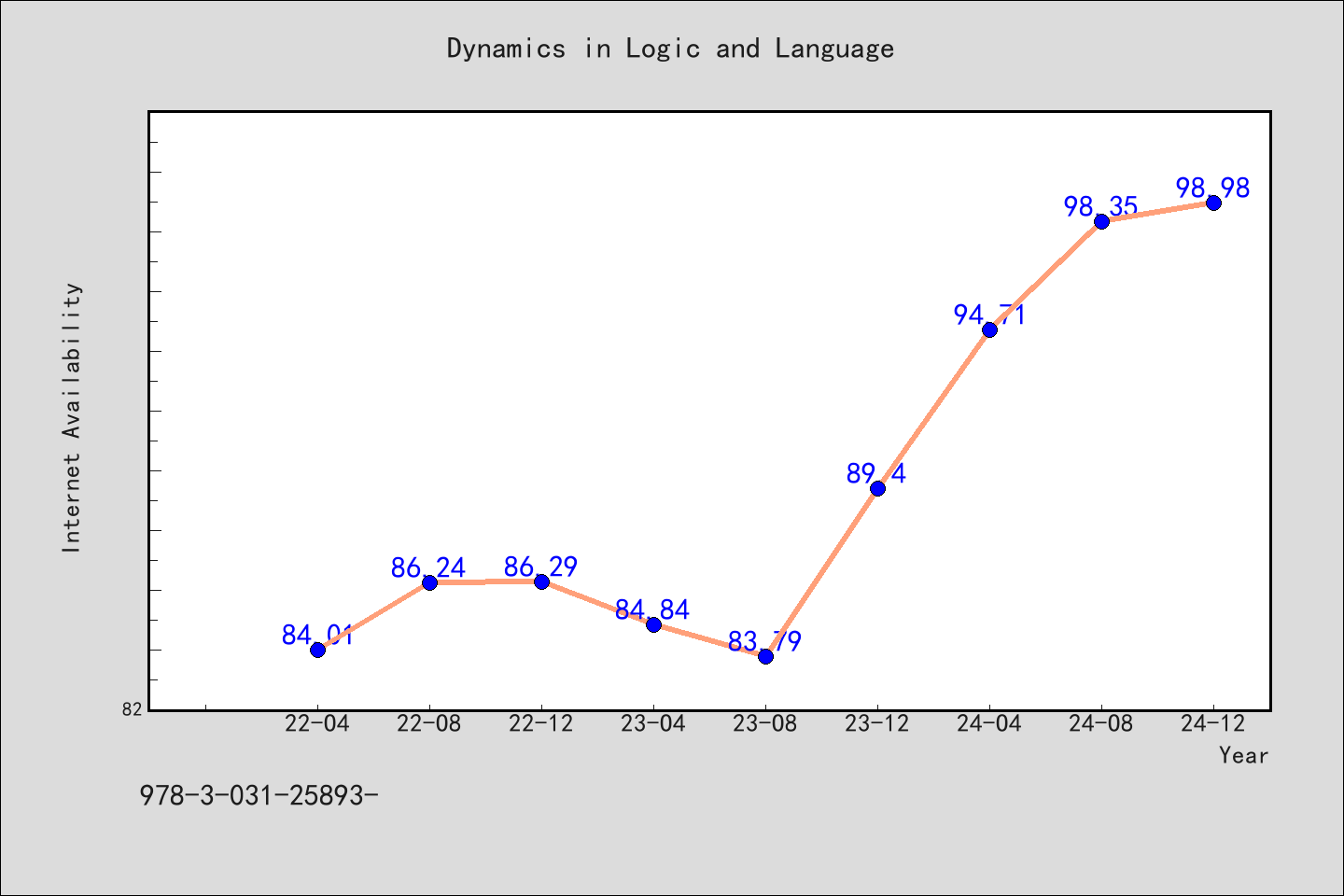
Task: Select the data point labeled 86.24
Action: [429, 582]
